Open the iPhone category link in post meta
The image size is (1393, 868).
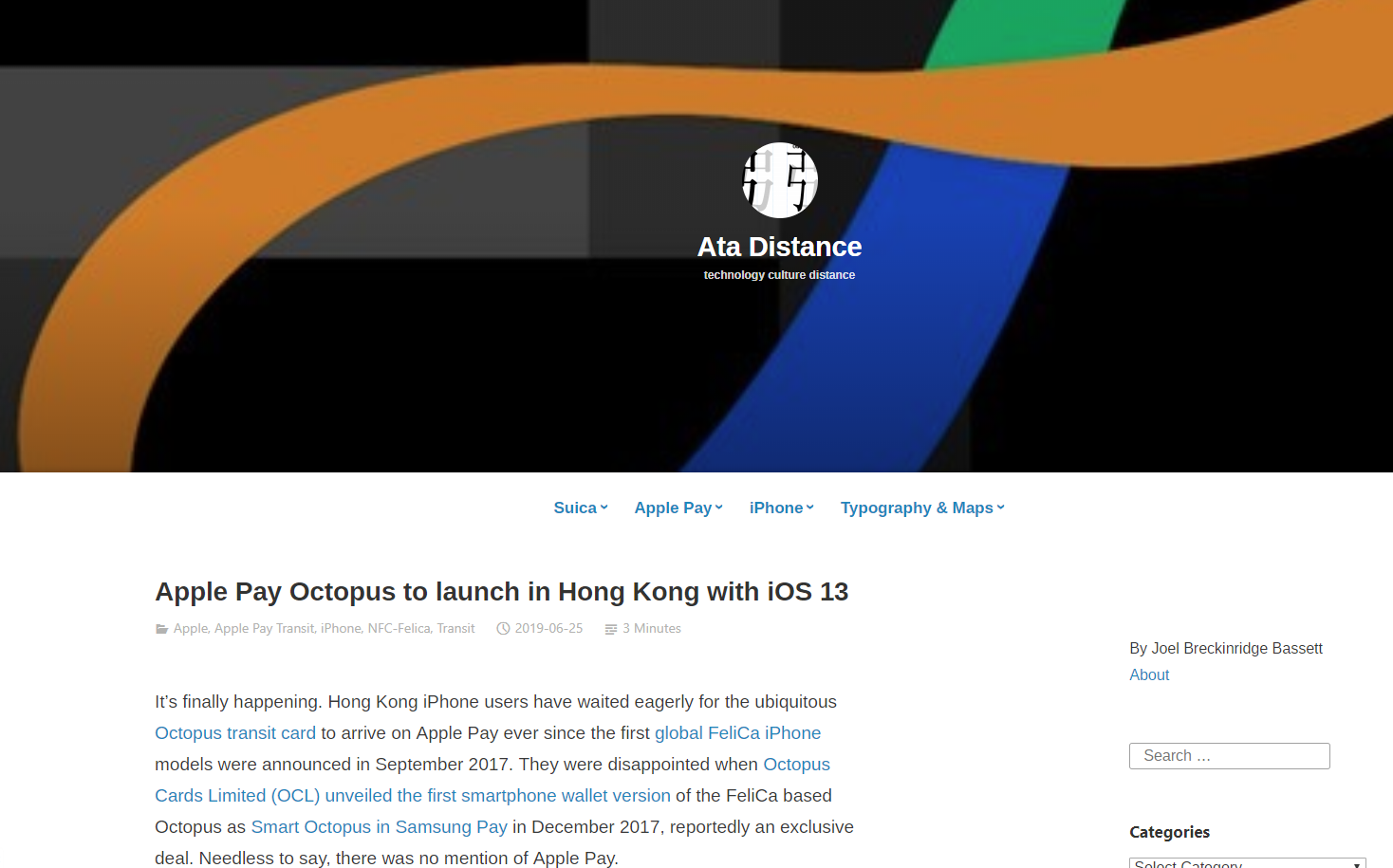(341, 628)
